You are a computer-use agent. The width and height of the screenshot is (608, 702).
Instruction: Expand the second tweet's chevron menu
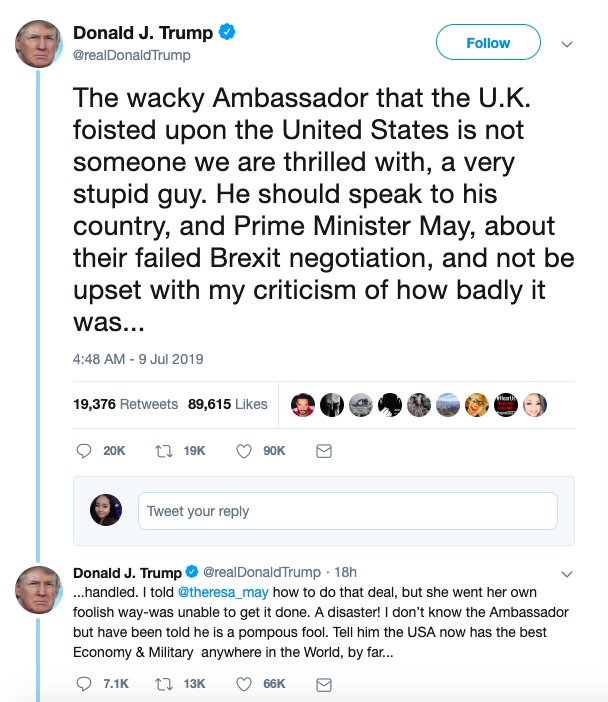[x=567, y=574]
